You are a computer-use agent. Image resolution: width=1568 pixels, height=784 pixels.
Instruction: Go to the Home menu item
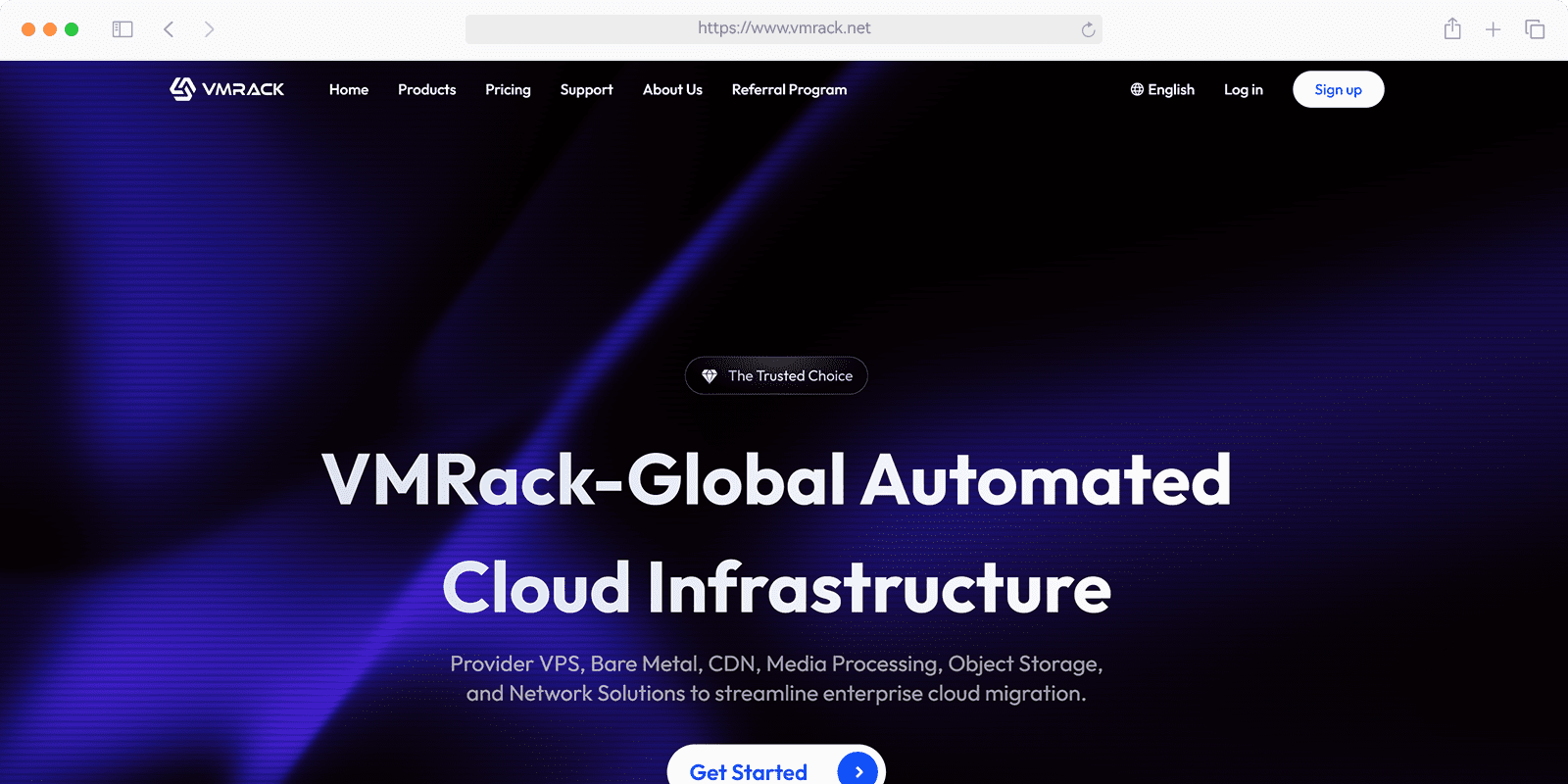point(349,89)
